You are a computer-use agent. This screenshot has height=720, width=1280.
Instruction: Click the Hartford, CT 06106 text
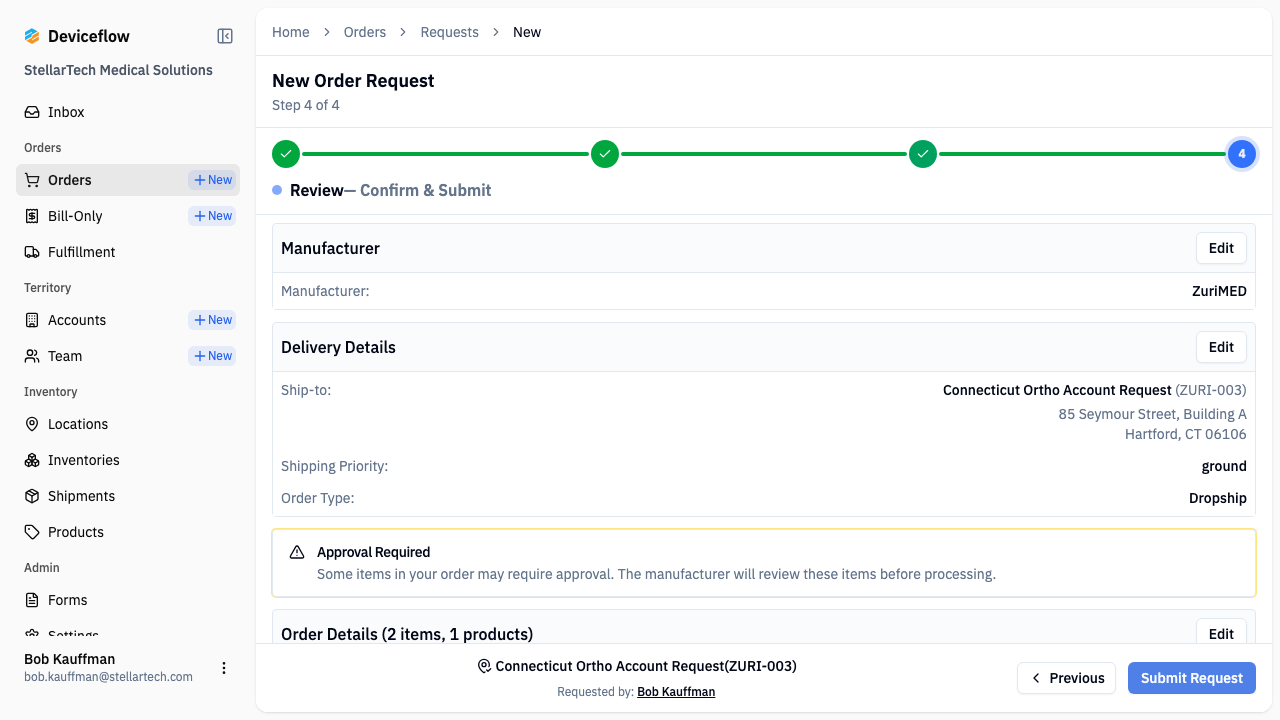(x=1186, y=434)
